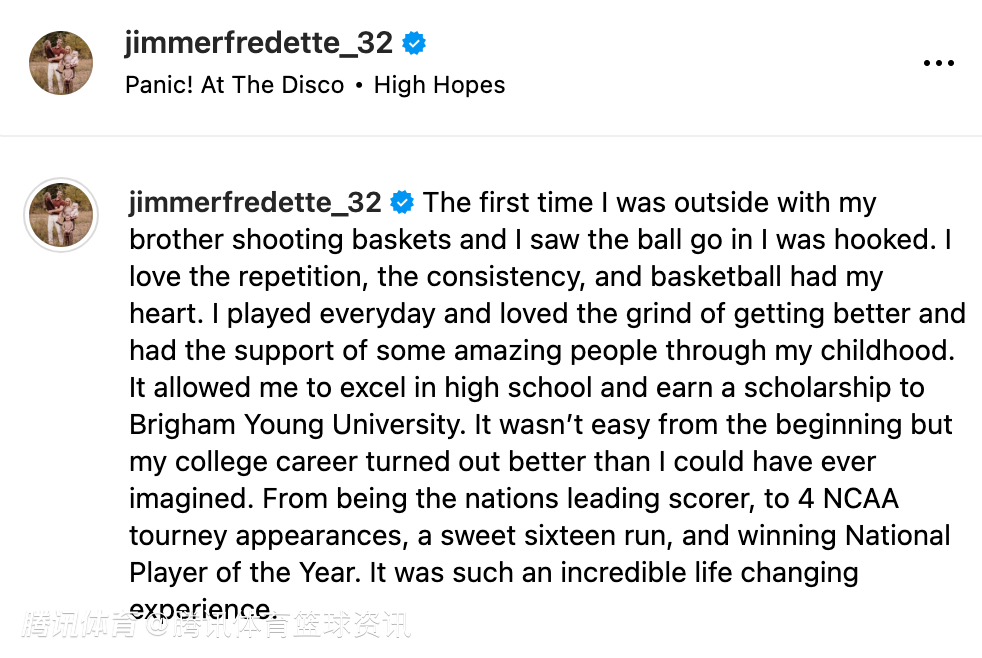Click the @腾讯体育篮球资讯 watermark handle

(280, 628)
